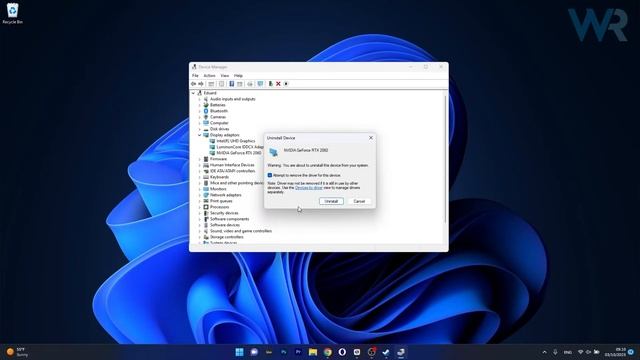Open the weather widget on taskbar
Viewport: 640px width, 360px height.
17,352
